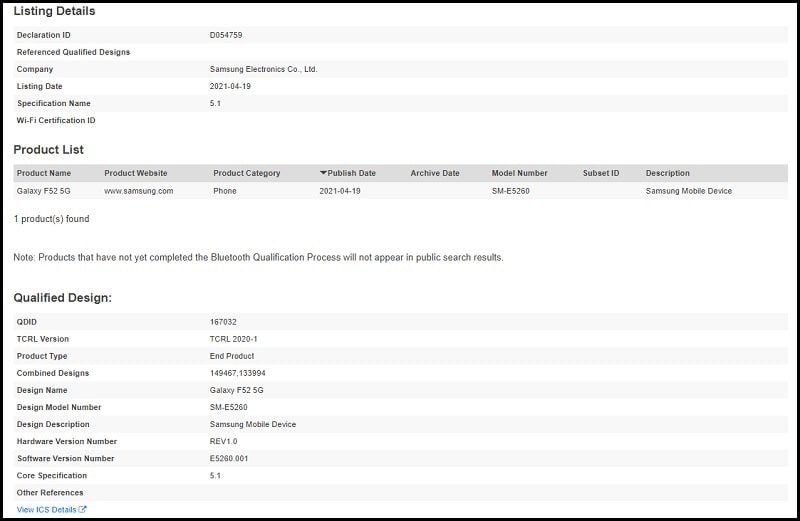The image size is (800, 521).
Task: Click the Referenced Qualified Designs label
Action: pyautogui.click(x=73, y=52)
